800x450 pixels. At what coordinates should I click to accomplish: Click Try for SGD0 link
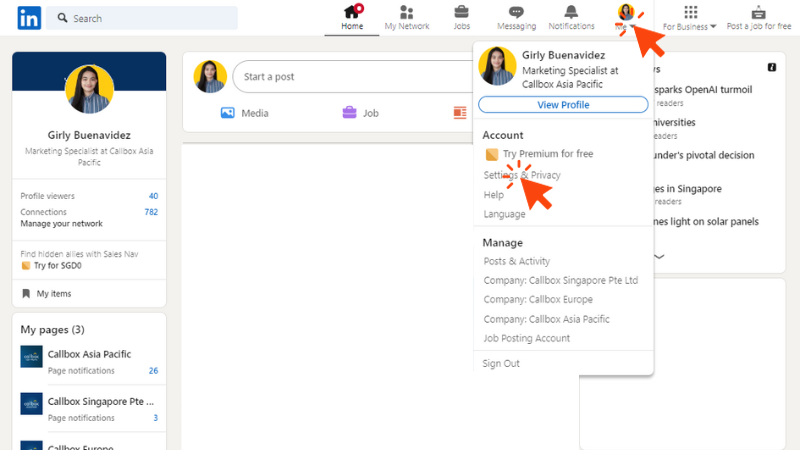point(57,265)
